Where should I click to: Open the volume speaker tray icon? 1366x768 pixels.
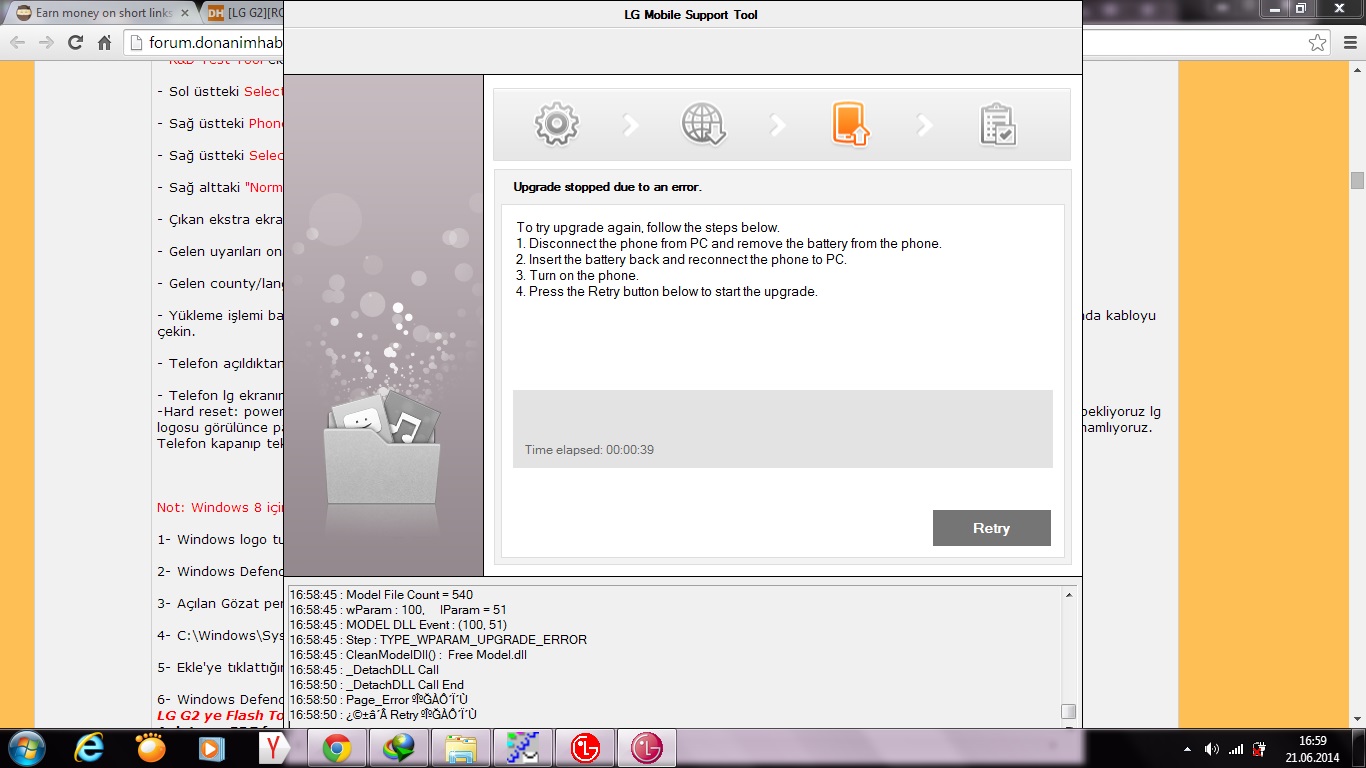(x=1212, y=749)
